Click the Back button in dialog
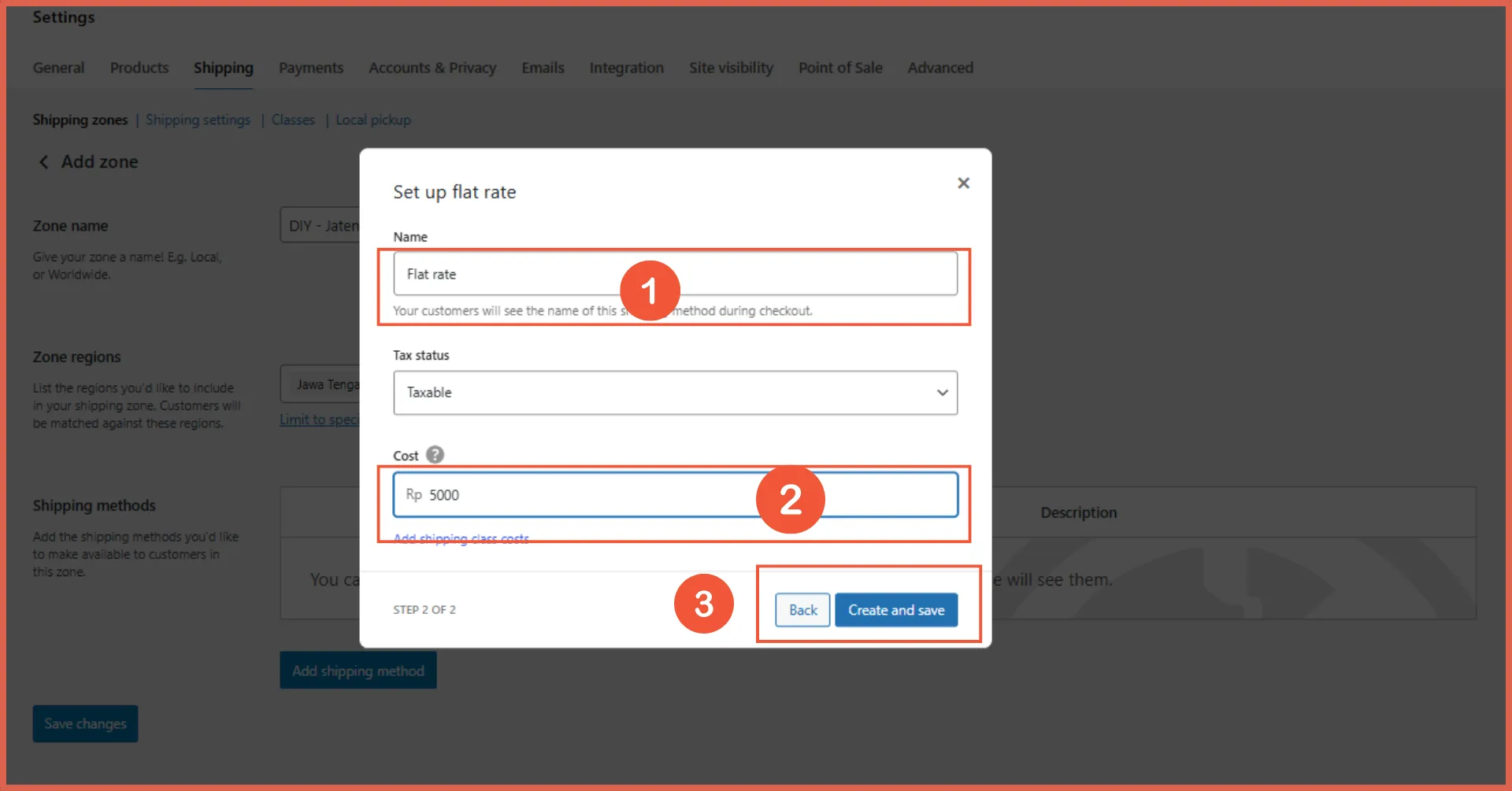This screenshot has width=1512, height=791. [802, 610]
